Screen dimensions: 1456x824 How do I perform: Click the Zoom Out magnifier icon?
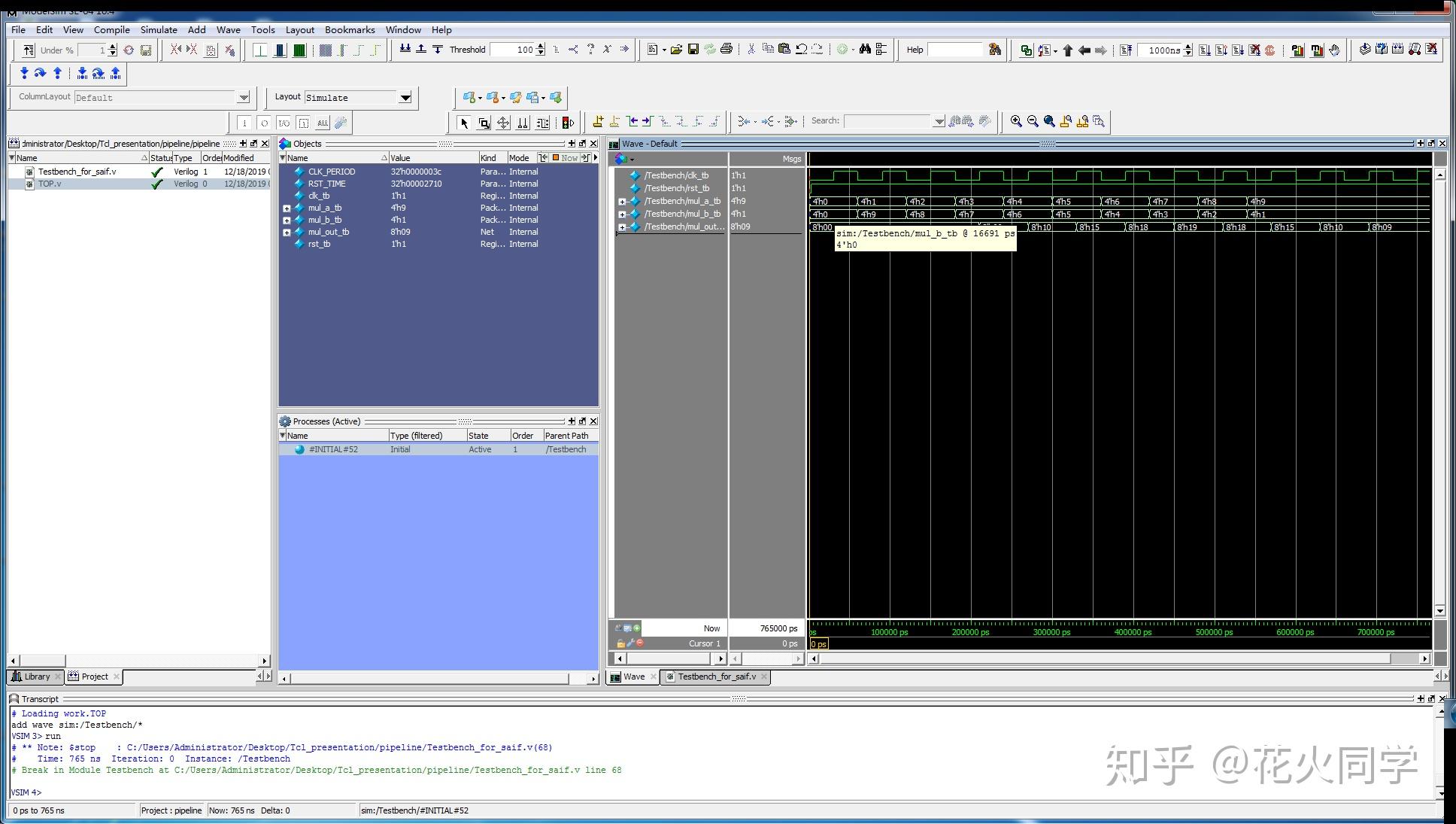tap(1033, 121)
